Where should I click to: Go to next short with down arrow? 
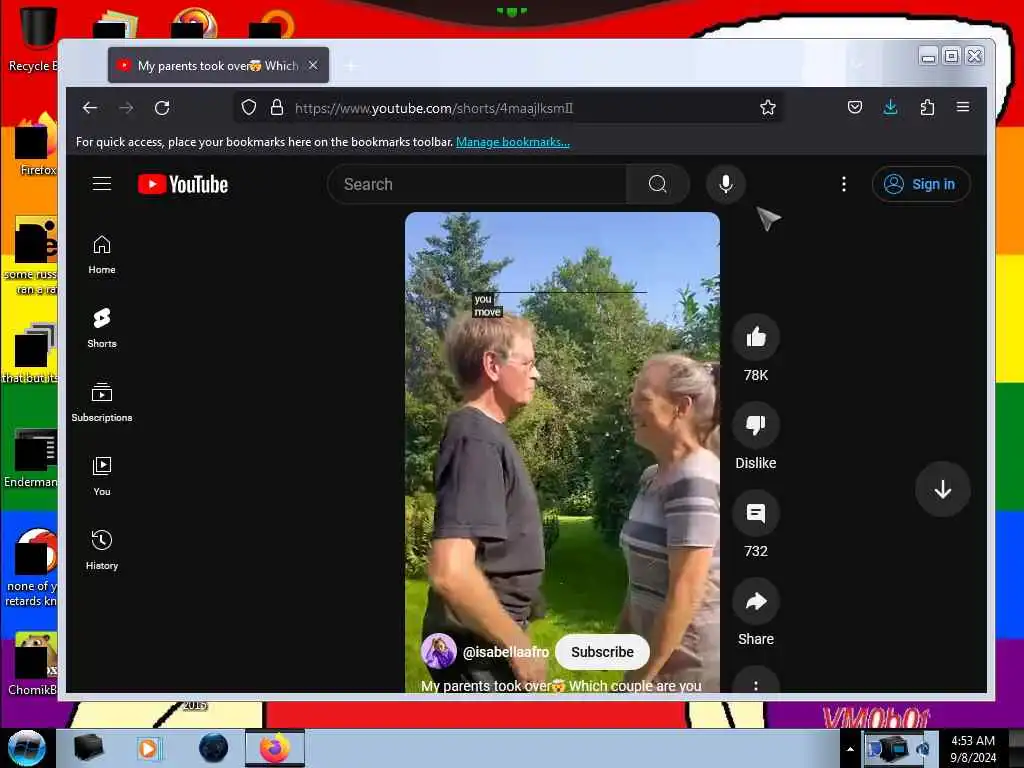tap(942, 489)
